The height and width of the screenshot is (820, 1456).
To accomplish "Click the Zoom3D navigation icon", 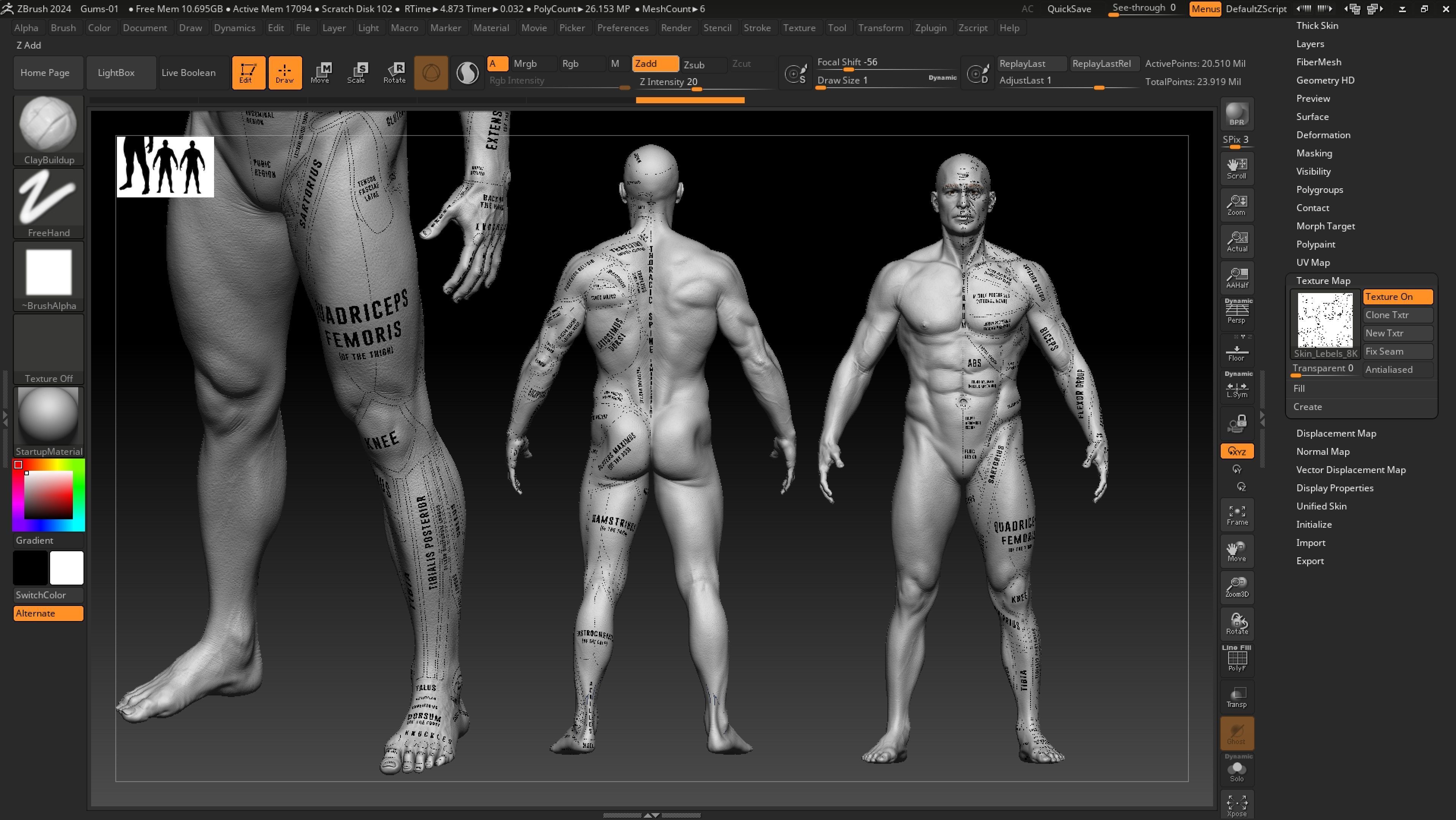I will click(x=1237, y=587).
